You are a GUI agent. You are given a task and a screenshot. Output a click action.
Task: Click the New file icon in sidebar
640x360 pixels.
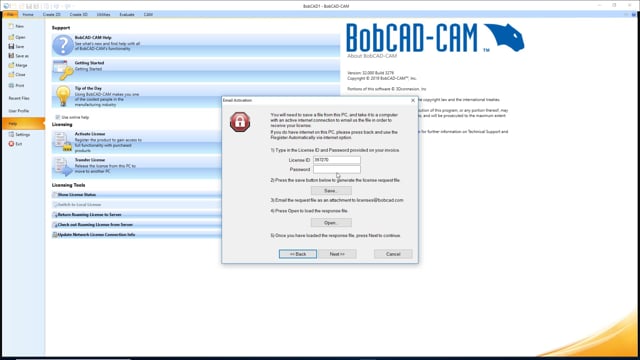(x=11, y=26)
